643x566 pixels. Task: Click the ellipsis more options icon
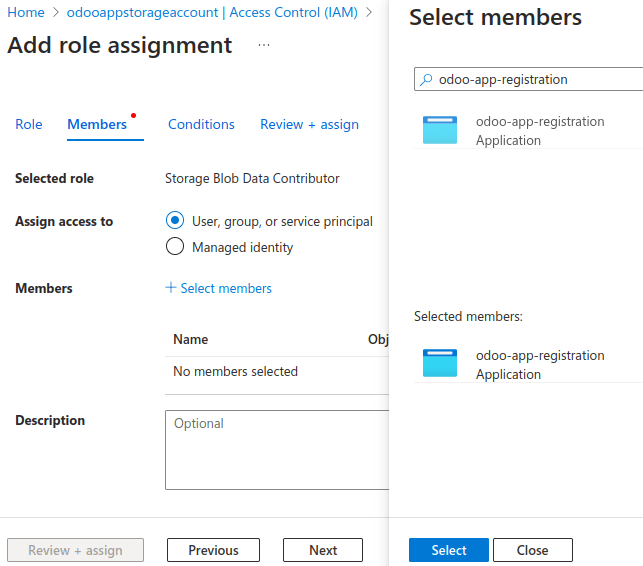point(264,46)
